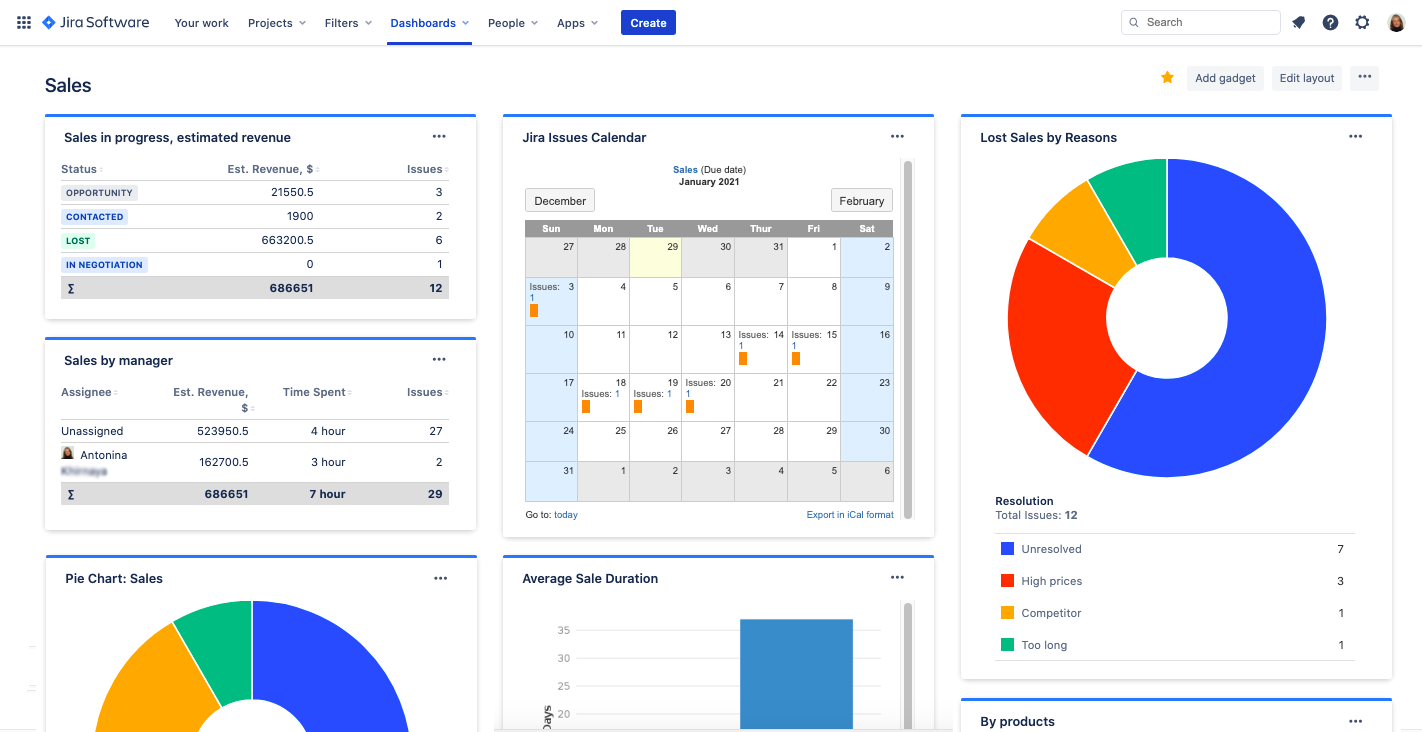Click Export in iCal format link
This screenshot has width=1422, height=732.
[849, 515]
